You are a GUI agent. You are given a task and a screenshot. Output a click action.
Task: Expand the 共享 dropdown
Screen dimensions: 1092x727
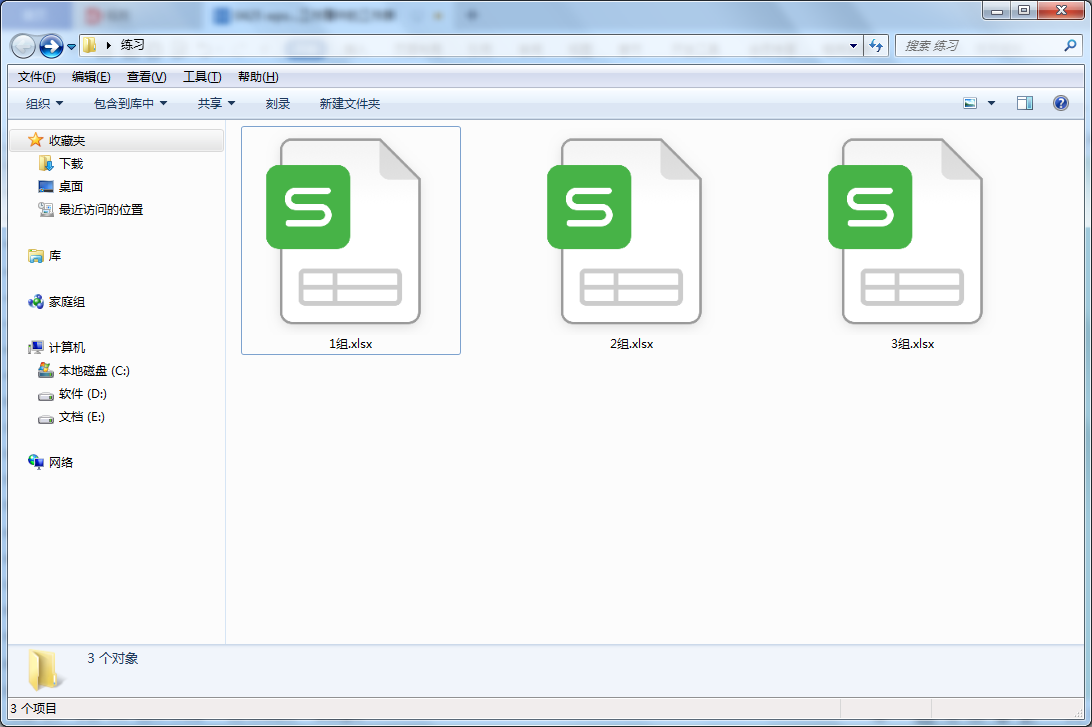(x=216, y=104)
